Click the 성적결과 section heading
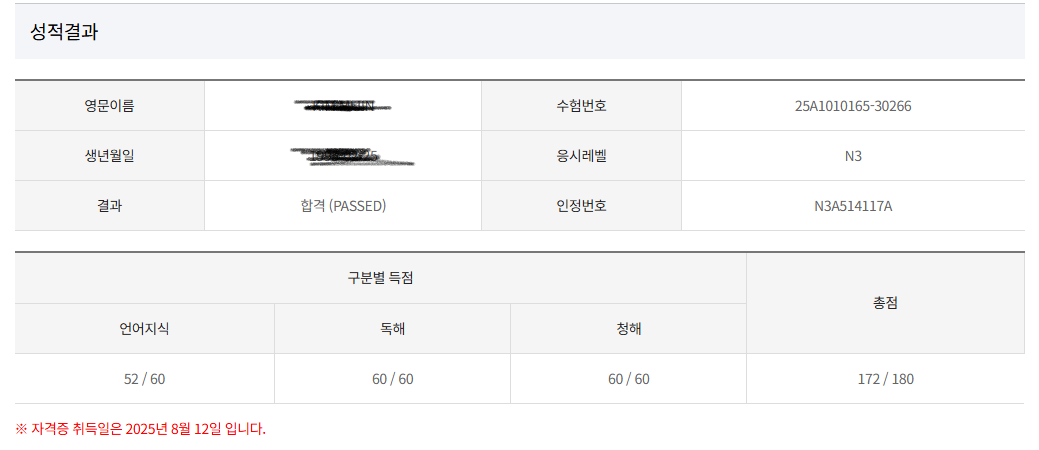 64,32
